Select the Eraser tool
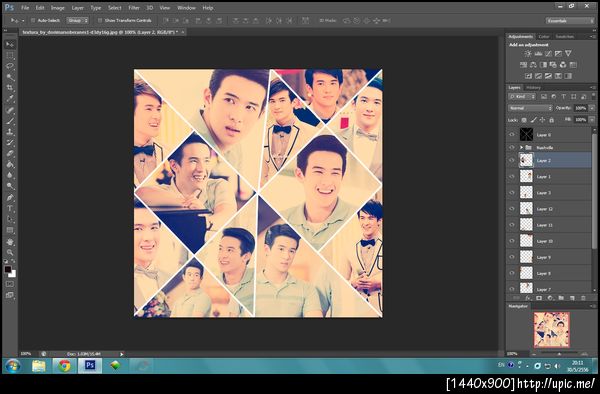 point(10,153)
